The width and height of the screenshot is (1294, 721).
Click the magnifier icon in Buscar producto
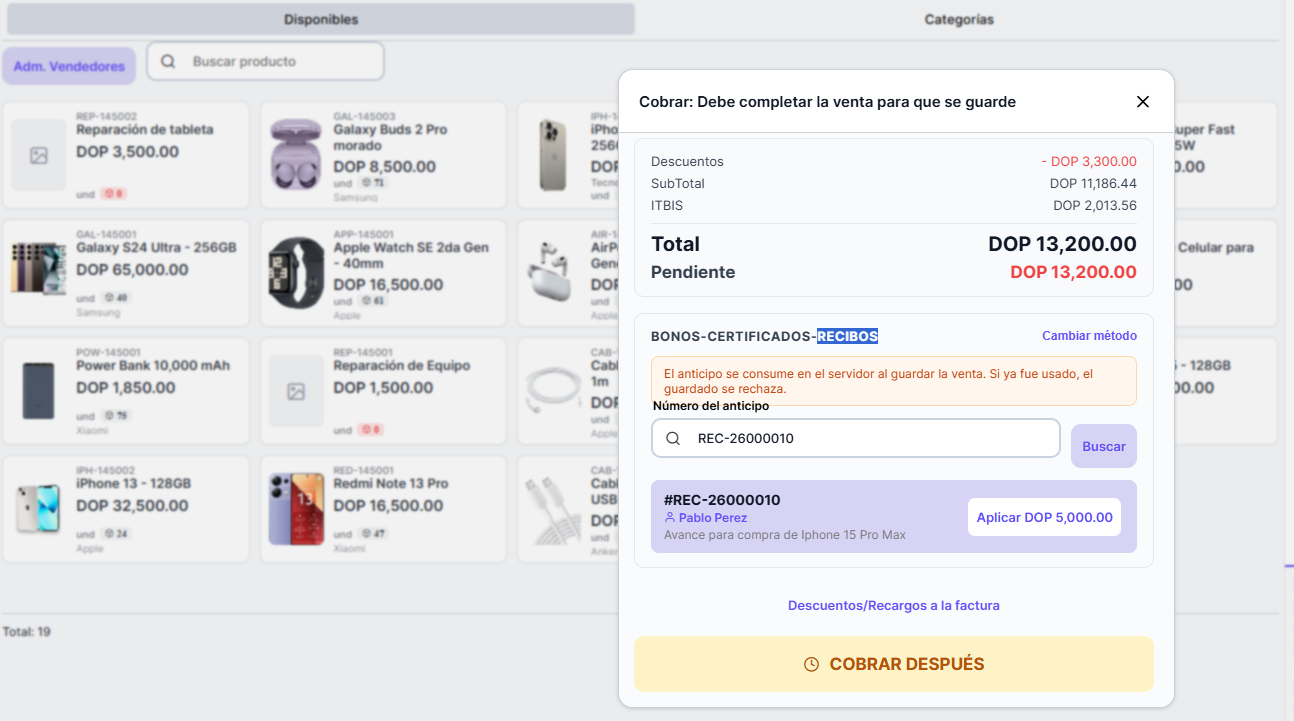click(x=168, y=61)
